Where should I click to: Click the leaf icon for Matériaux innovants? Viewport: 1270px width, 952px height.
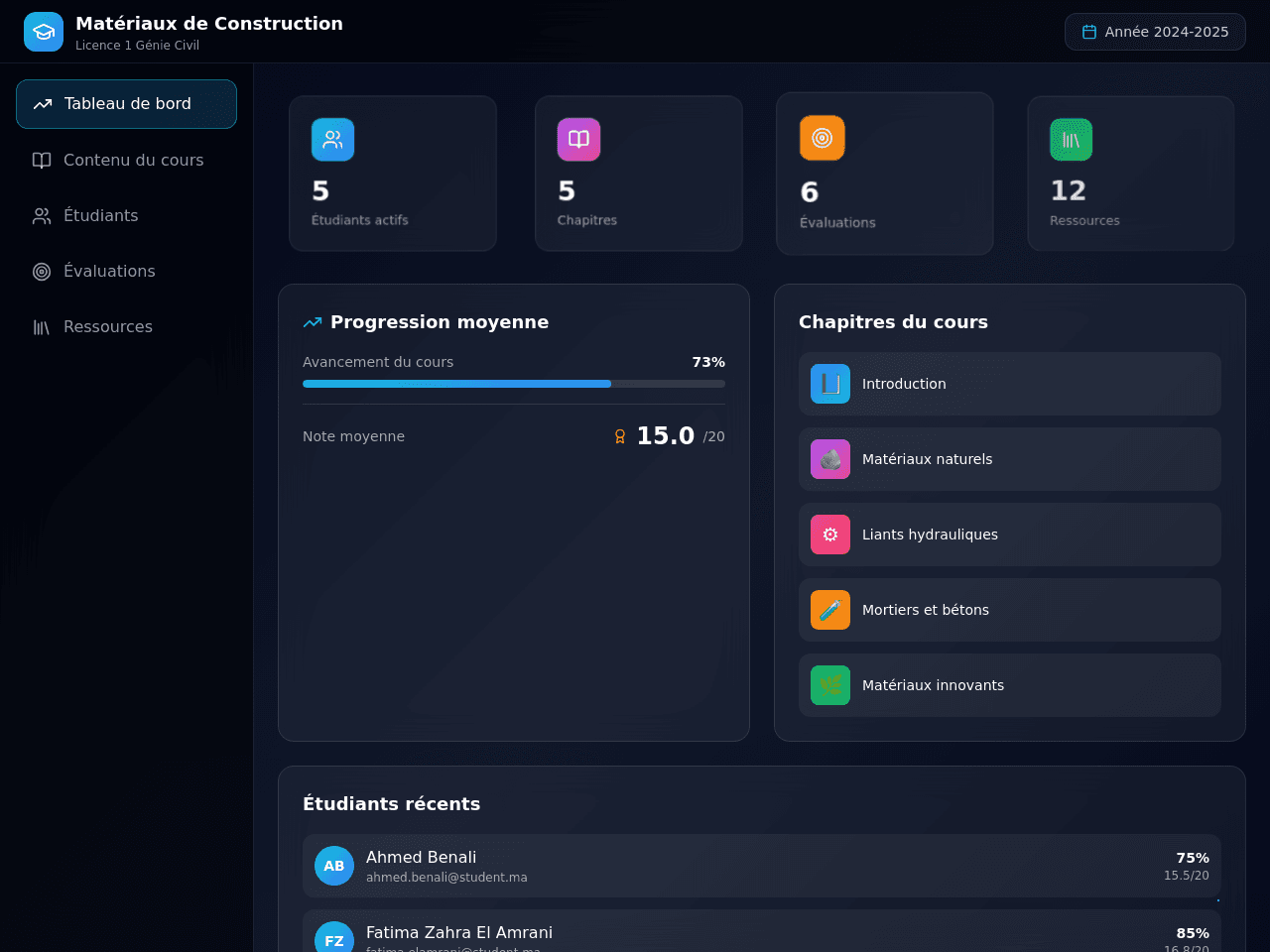[830, 685]
